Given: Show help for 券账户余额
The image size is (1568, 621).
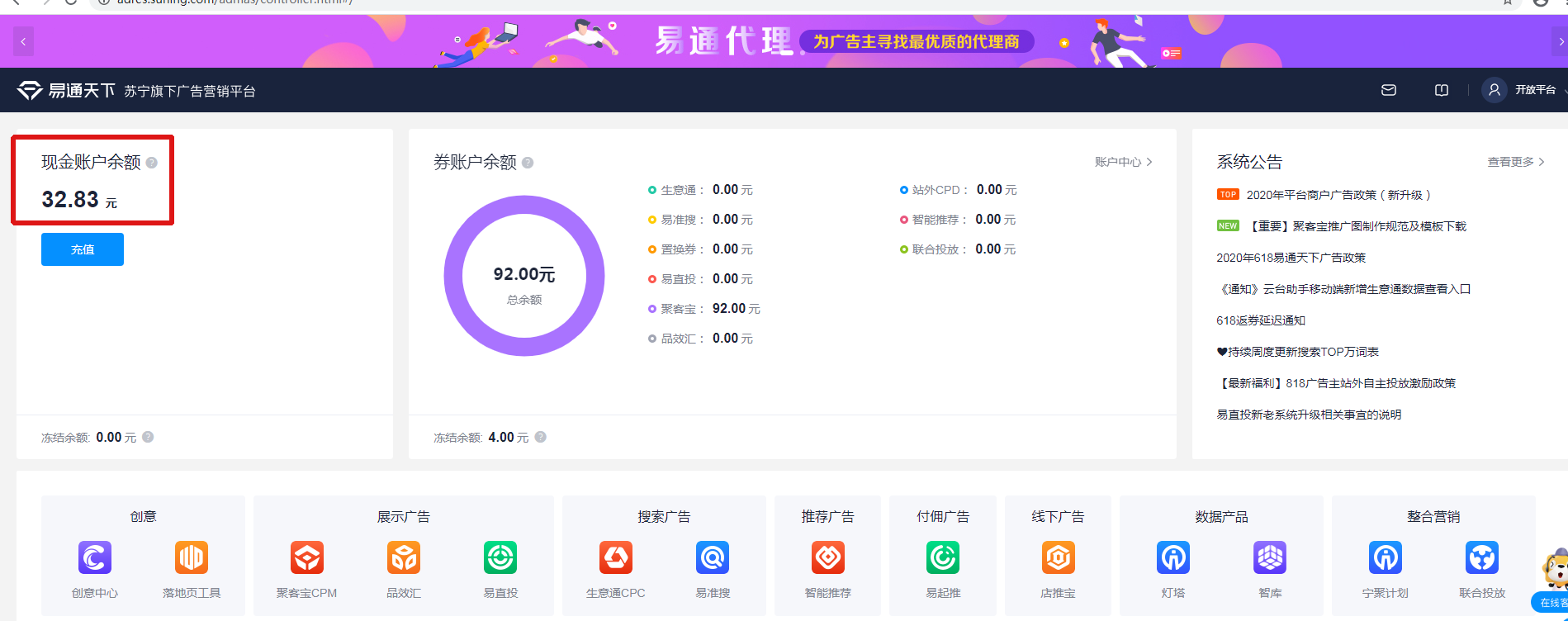Looking at the screenshot, I should (x=528, y=163).
